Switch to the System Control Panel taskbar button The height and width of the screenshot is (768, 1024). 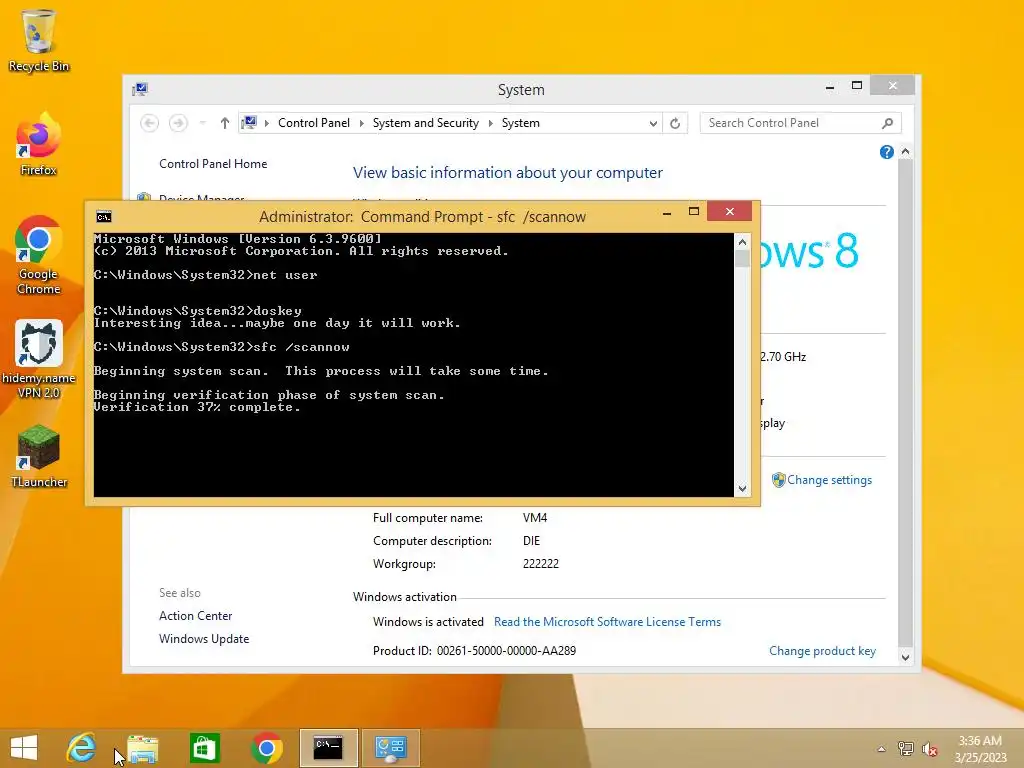pyautogui.click(x=391, y=748)
